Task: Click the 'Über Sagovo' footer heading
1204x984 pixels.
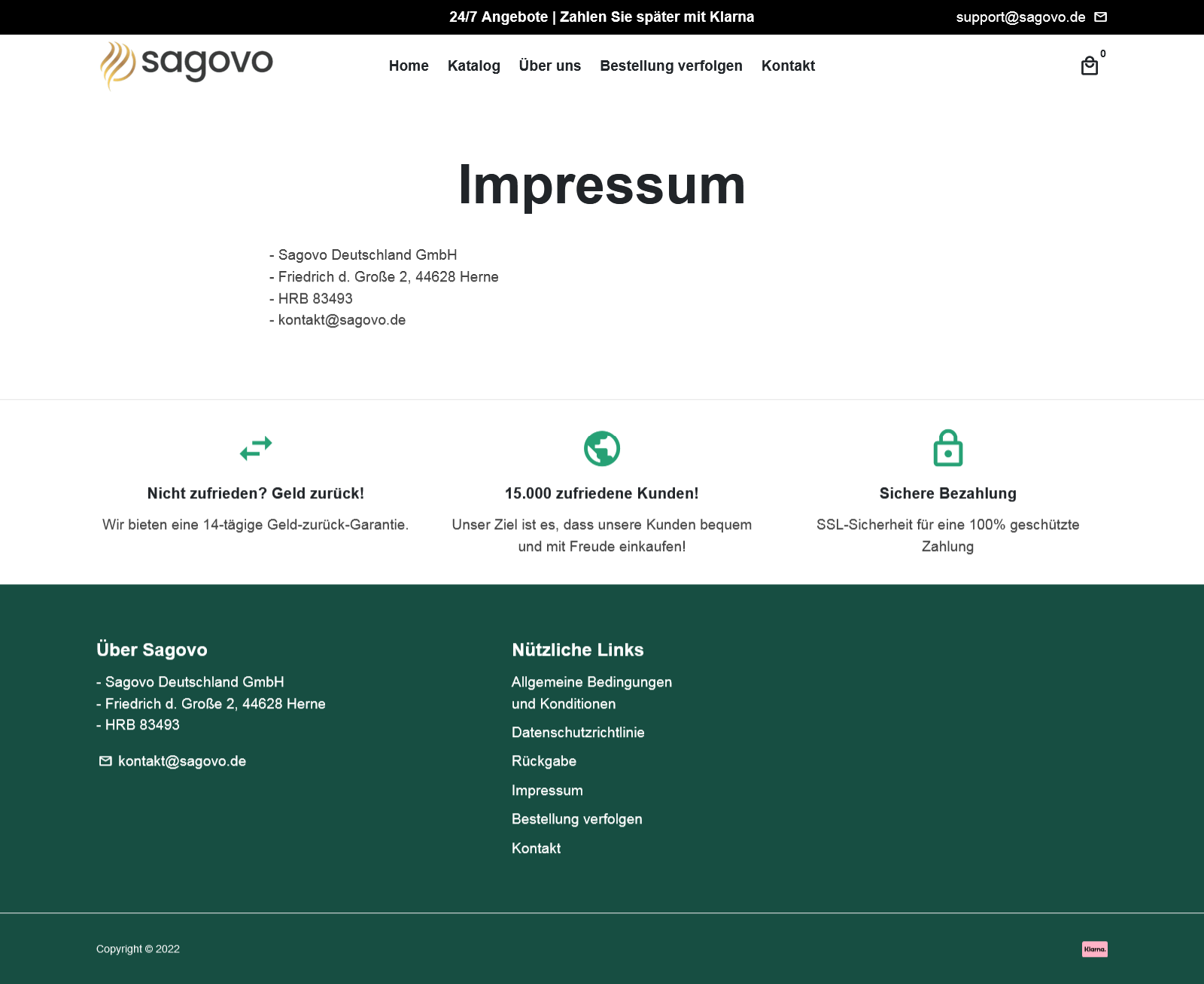Action: pos(152,650)
